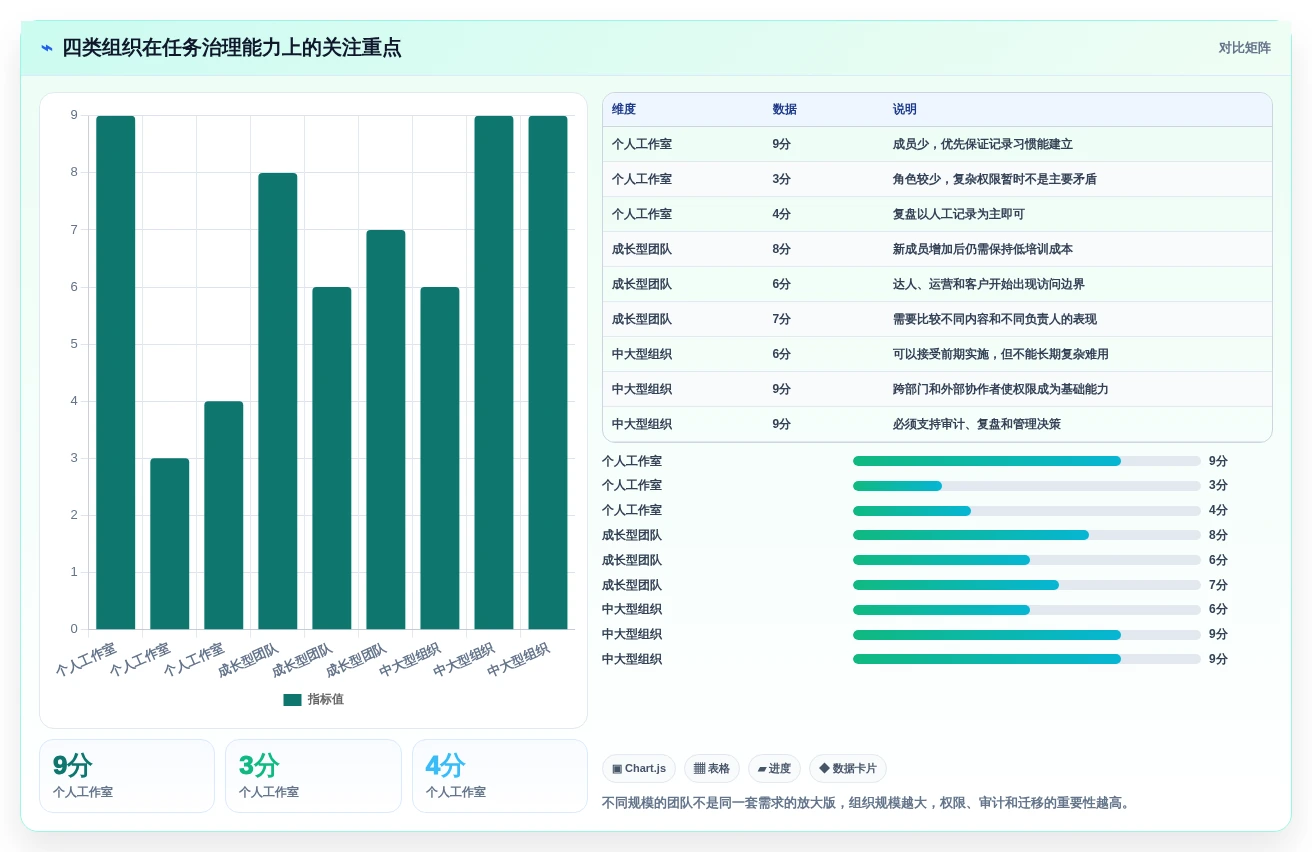The height and width of the screenshot is (852, 1312).
Task: Click the 成长型团队 progress bar showing 6分
Action: click(x=1027, y=560)
